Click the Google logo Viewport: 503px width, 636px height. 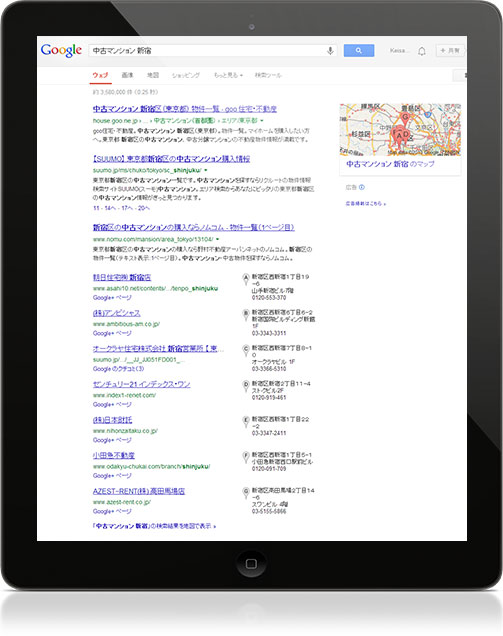(61, 51)
